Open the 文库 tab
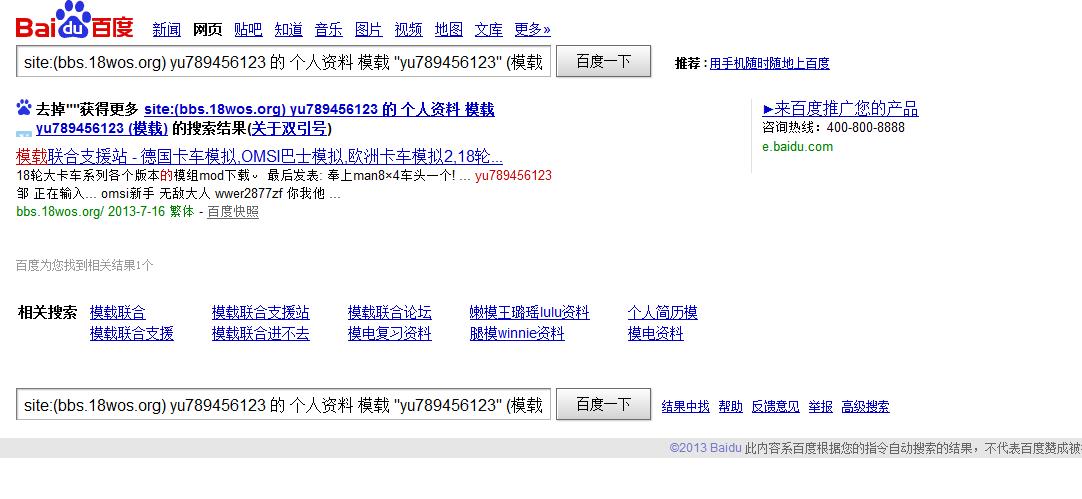1082x499 pixels. point(489,30)
